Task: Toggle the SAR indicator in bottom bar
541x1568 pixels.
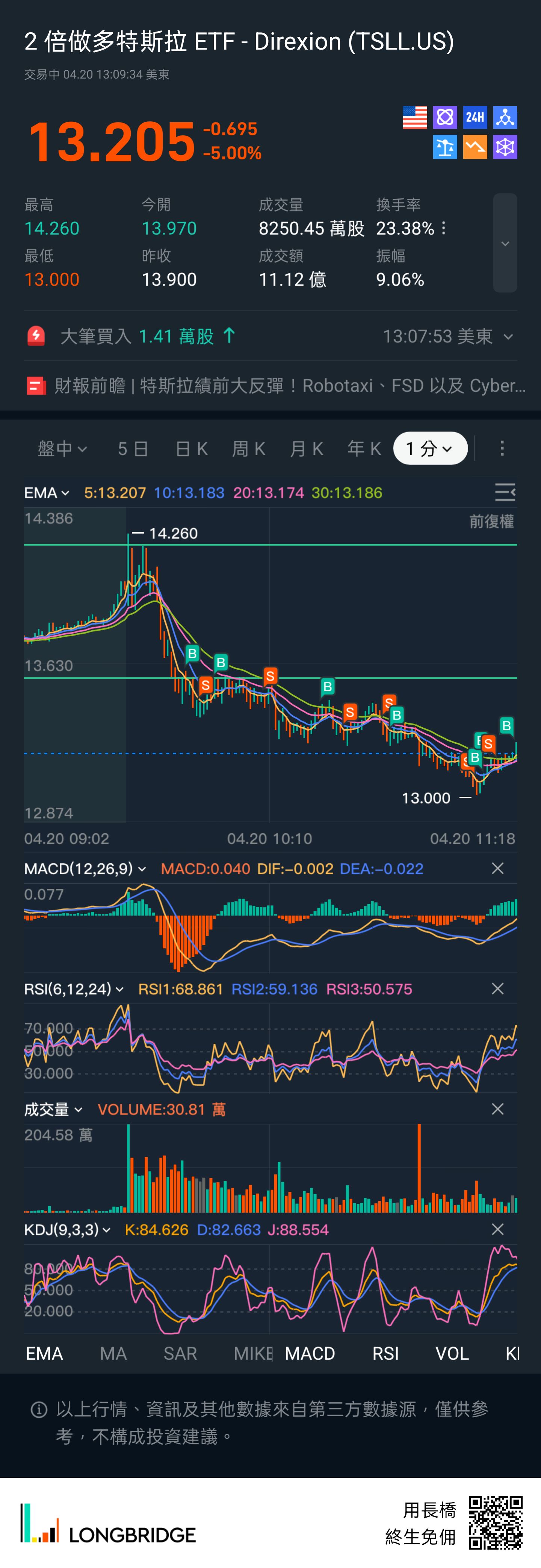Action: point(180,1354)
